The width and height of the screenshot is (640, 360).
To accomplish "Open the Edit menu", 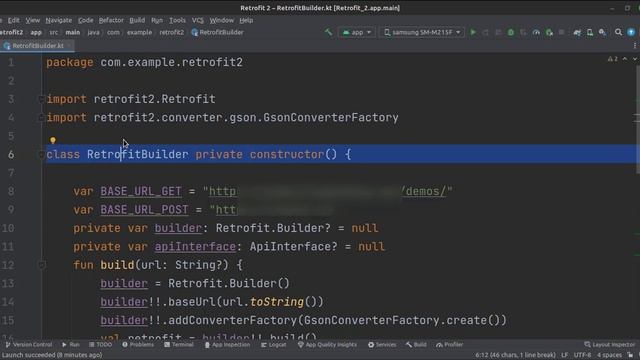I will (x=13, y=20).
